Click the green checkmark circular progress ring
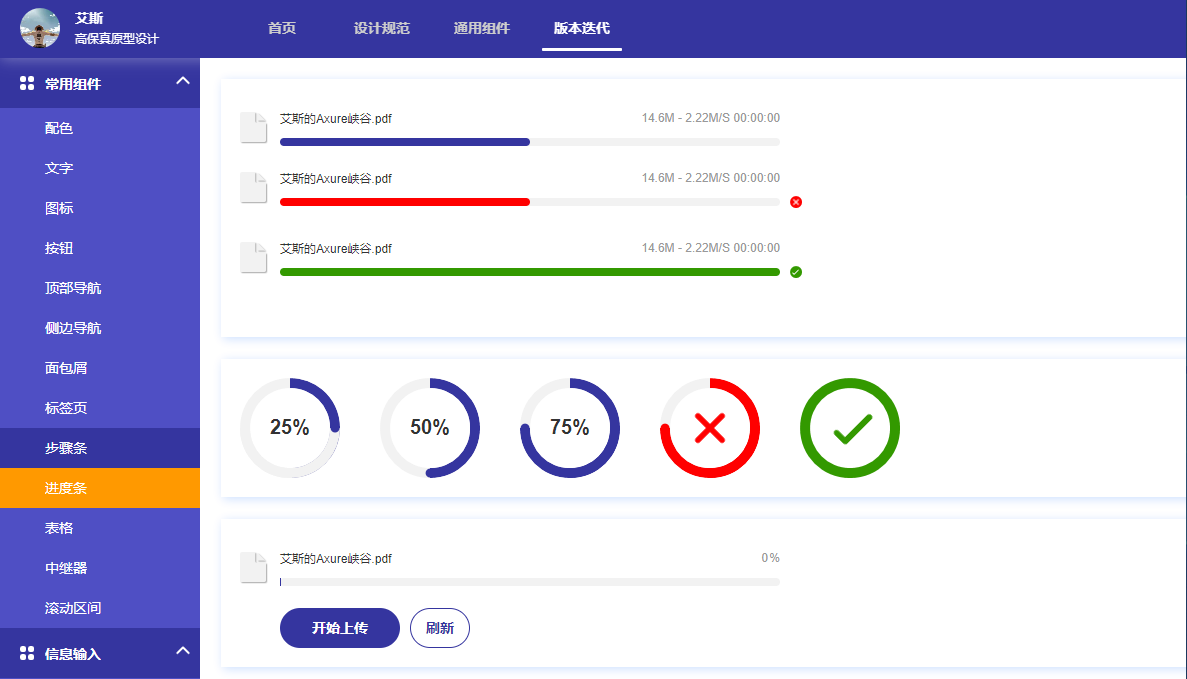1187x679 pixels. [850, 428]
